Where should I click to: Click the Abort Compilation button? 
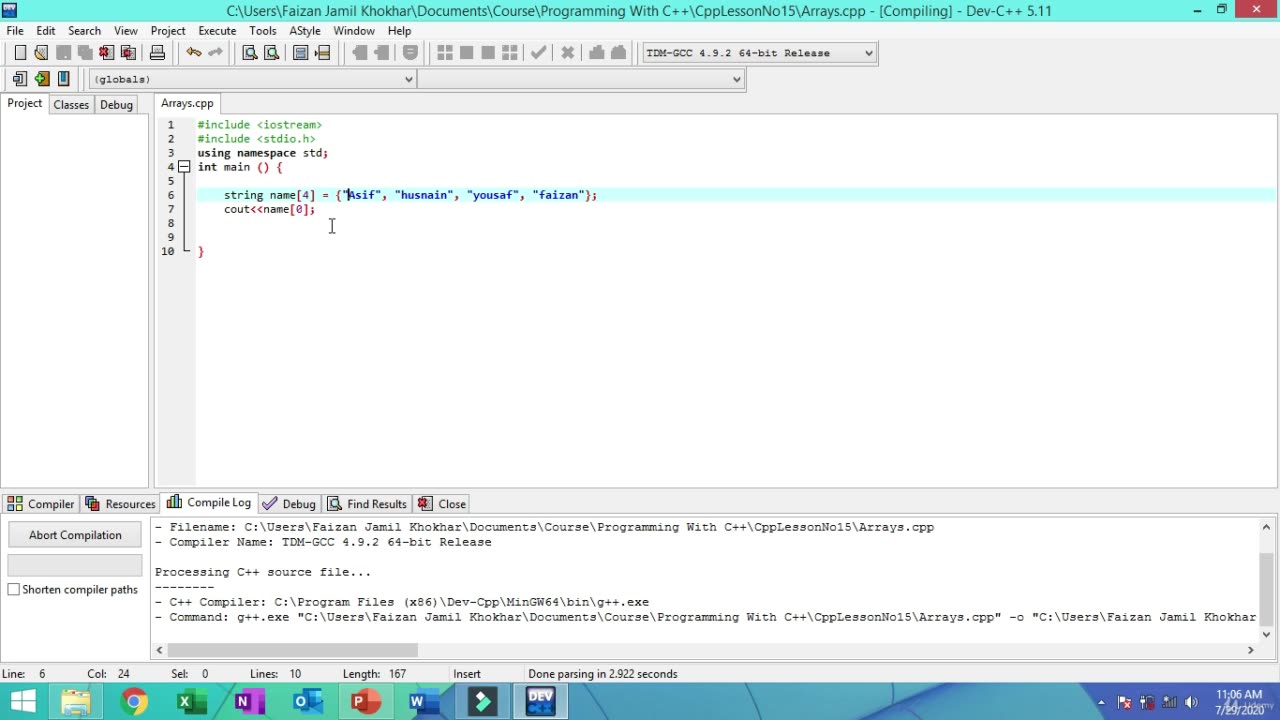(x=75, y=535)
